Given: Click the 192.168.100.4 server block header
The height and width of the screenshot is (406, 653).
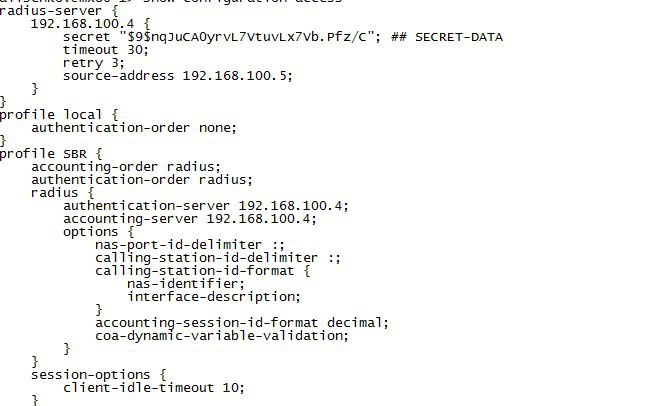Looking at the screenshot, I should [90, 24].
